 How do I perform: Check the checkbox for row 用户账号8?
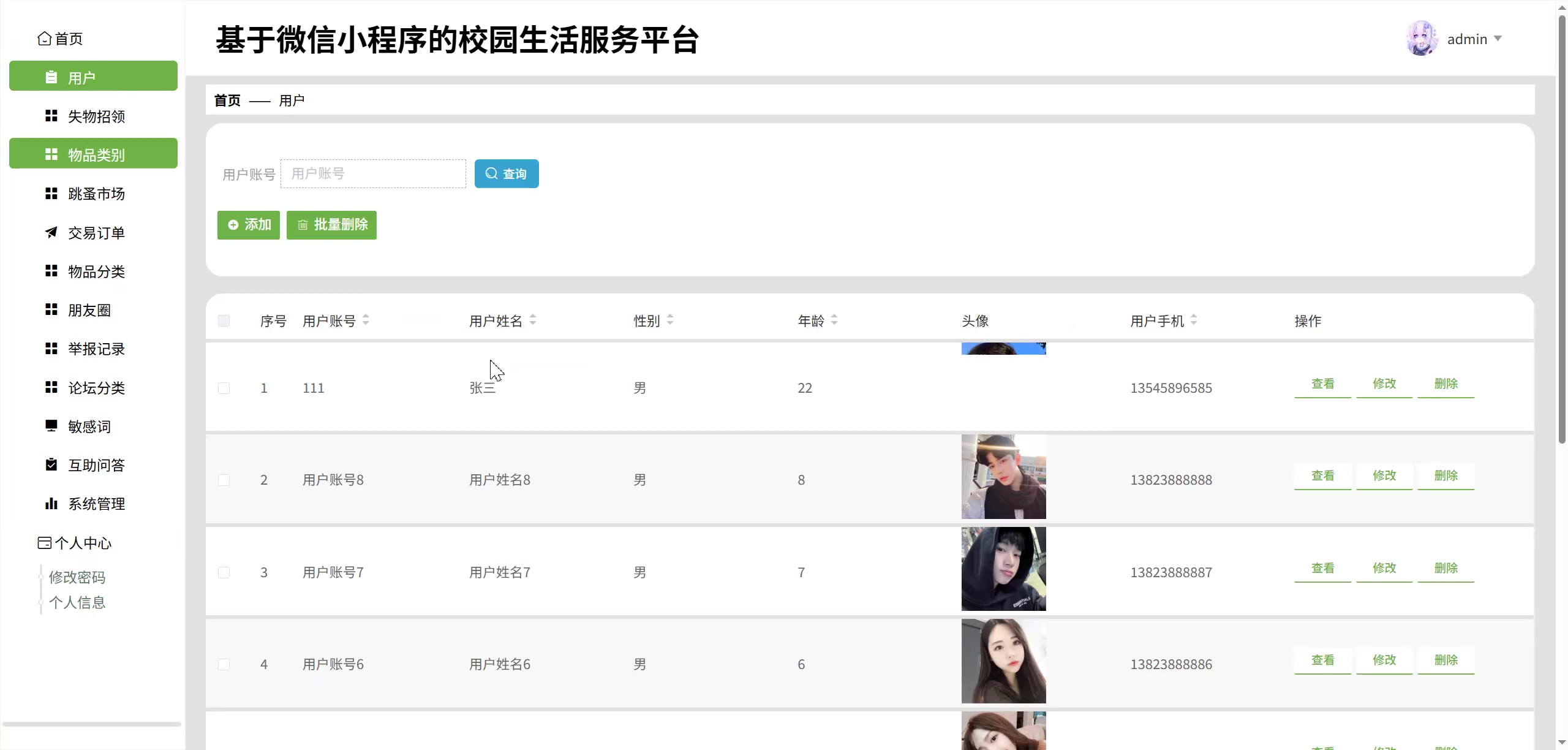224,480
